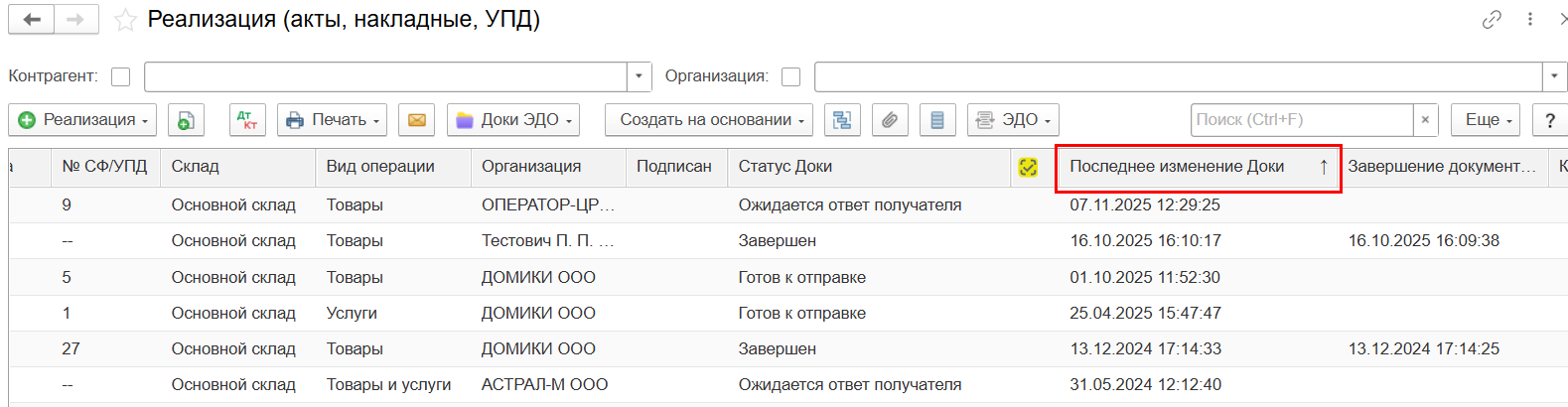This screenshot has height=407, width=1568.
Task: Click the Дт/Кт postings icon
Action: (247, 120)
